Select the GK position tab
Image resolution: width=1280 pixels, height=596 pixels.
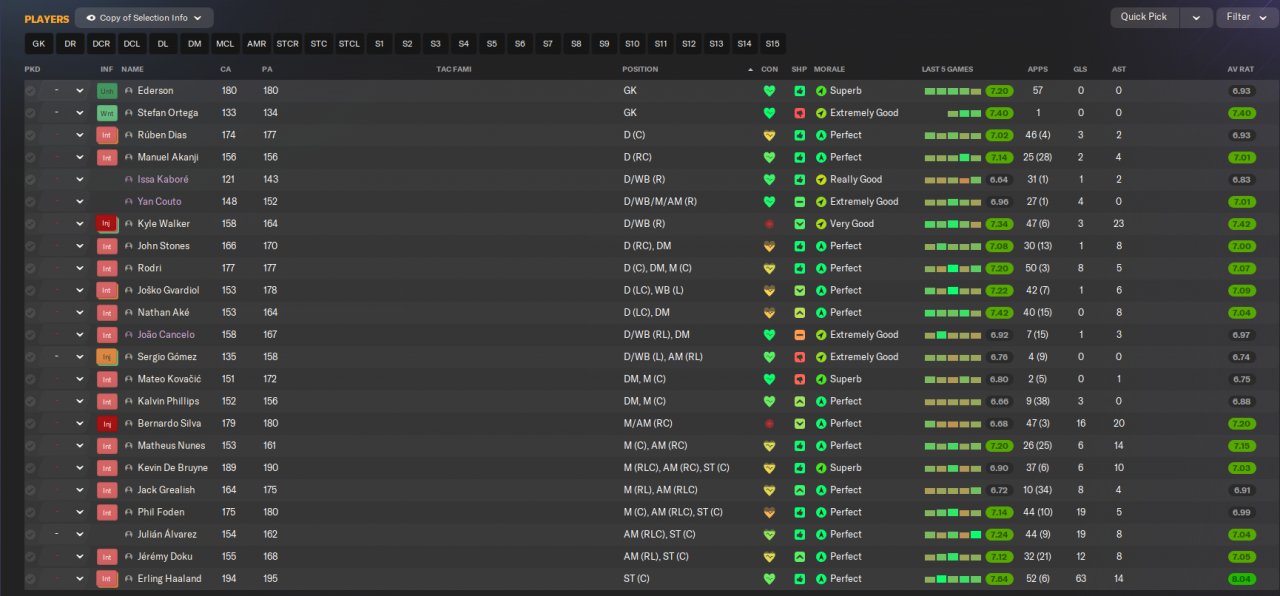click(38, 44)
